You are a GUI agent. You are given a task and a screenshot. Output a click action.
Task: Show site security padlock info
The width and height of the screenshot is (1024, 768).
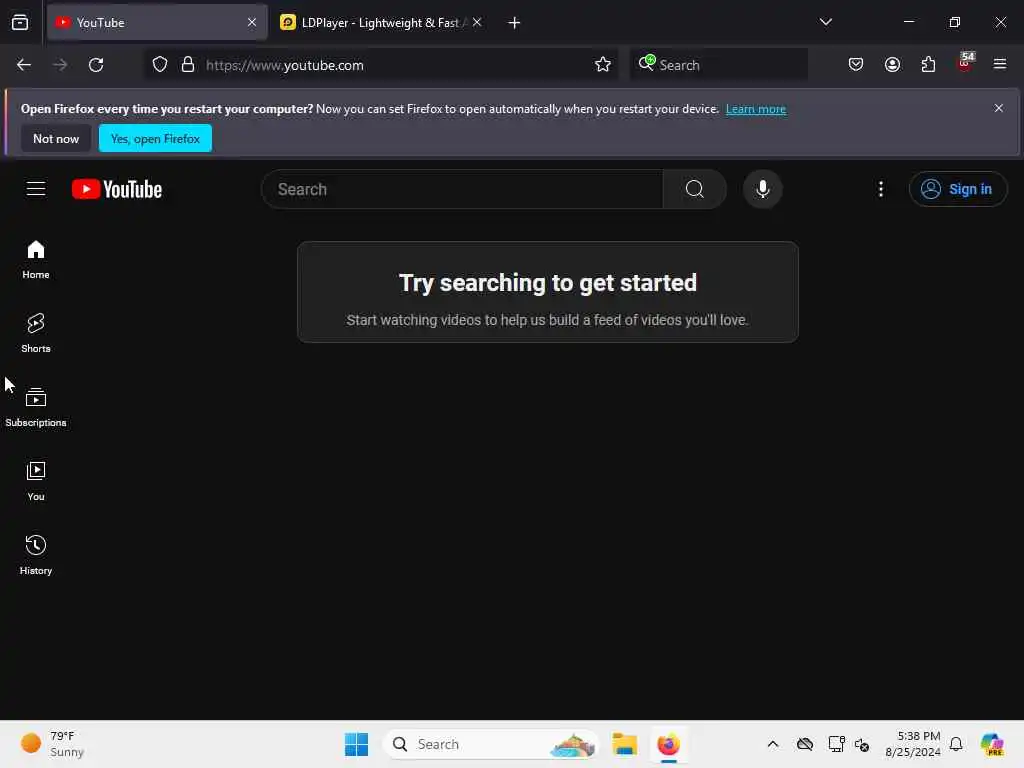(x=188, y=65)
